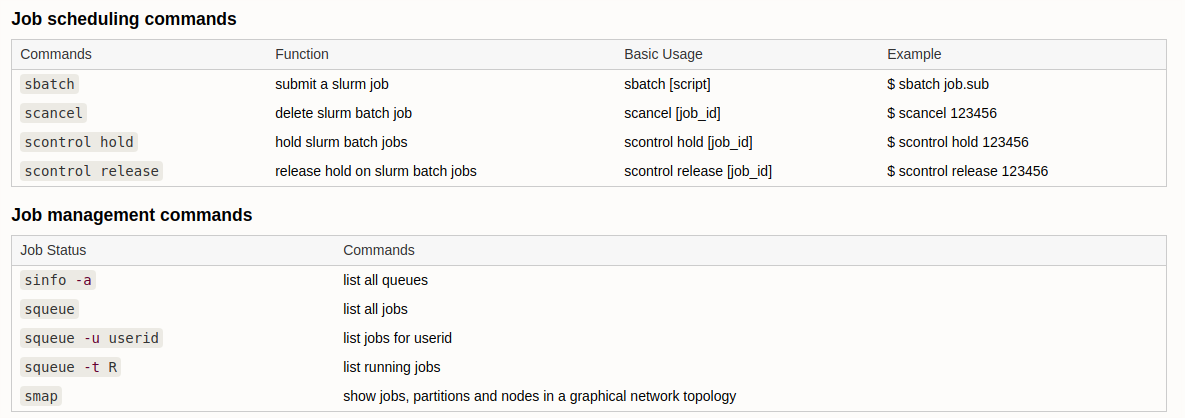Click the 'list running jobs' description
This screenshot has height=418, width=1185.
click(x=391, y=367)
